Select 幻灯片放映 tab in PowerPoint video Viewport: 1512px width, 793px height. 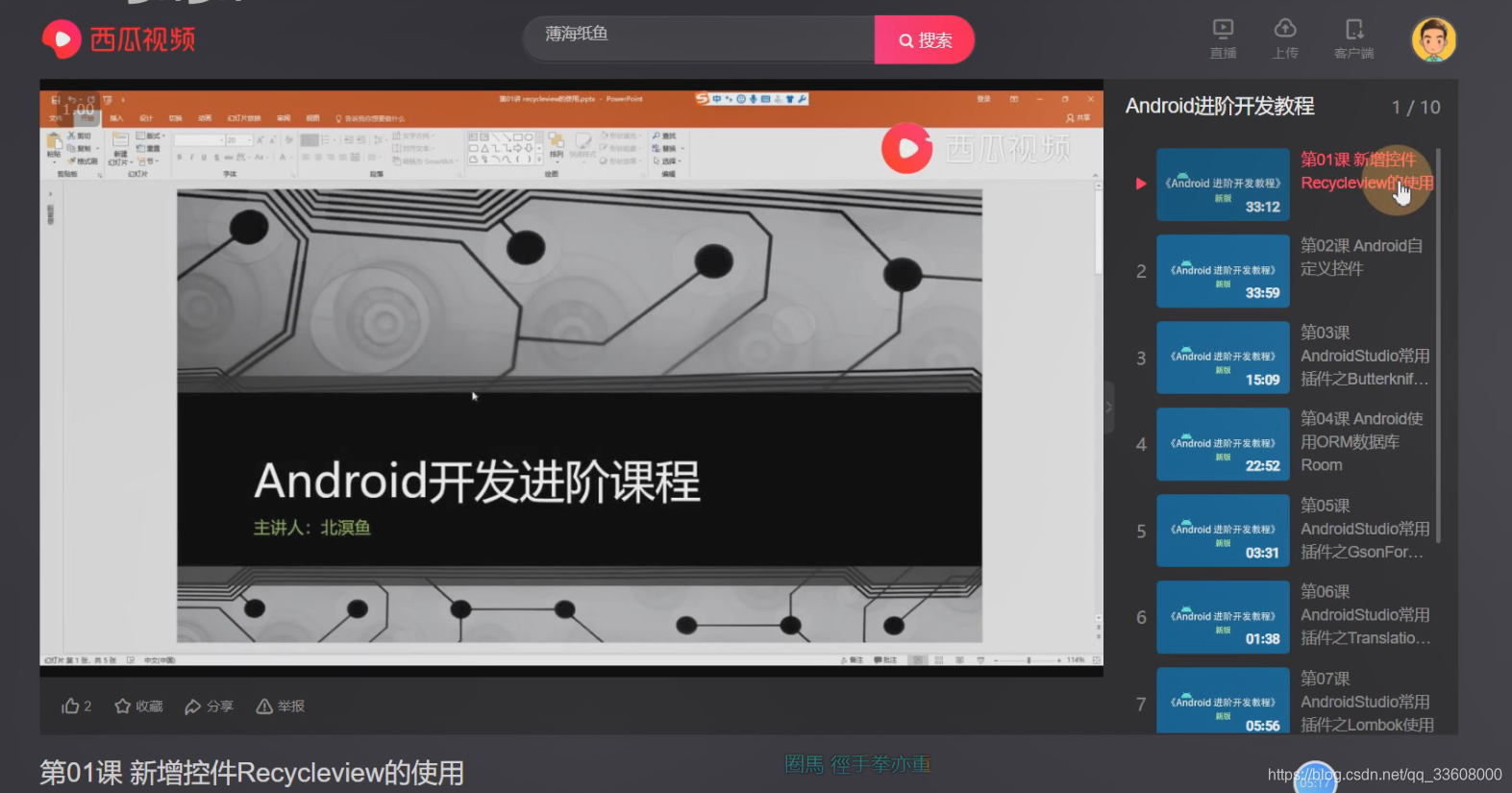(x=244, y=118)
